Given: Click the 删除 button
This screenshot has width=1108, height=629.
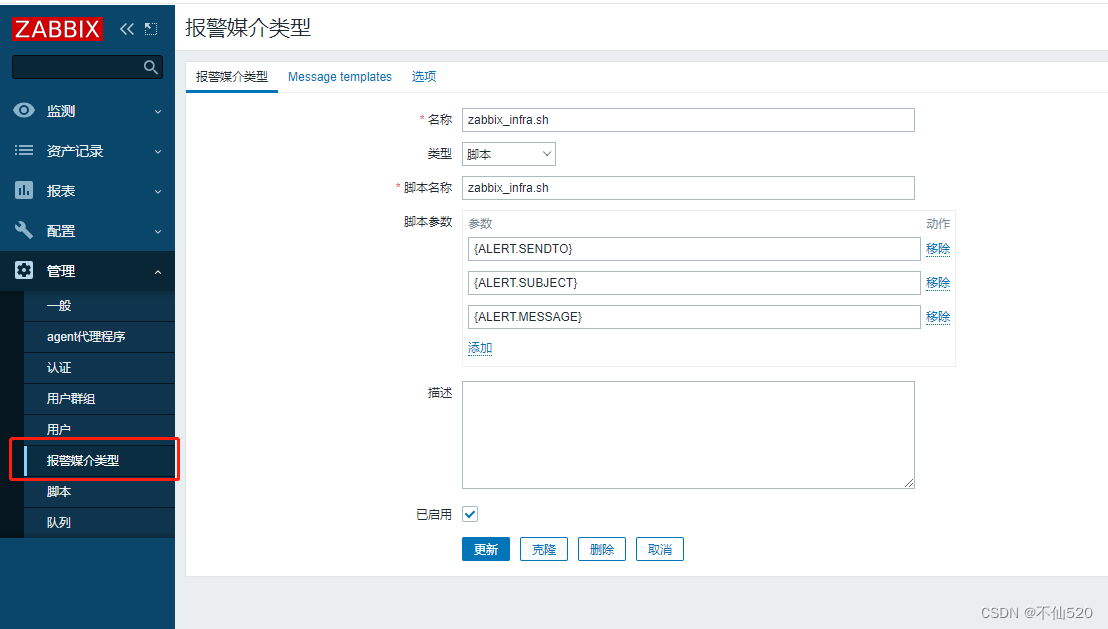Looking at the screenshot, I should [602, 549].
